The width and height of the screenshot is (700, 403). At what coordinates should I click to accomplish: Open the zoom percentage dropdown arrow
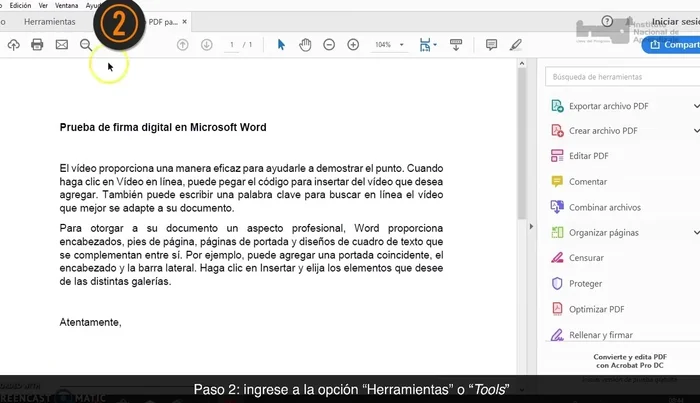[x=401, y=45]
